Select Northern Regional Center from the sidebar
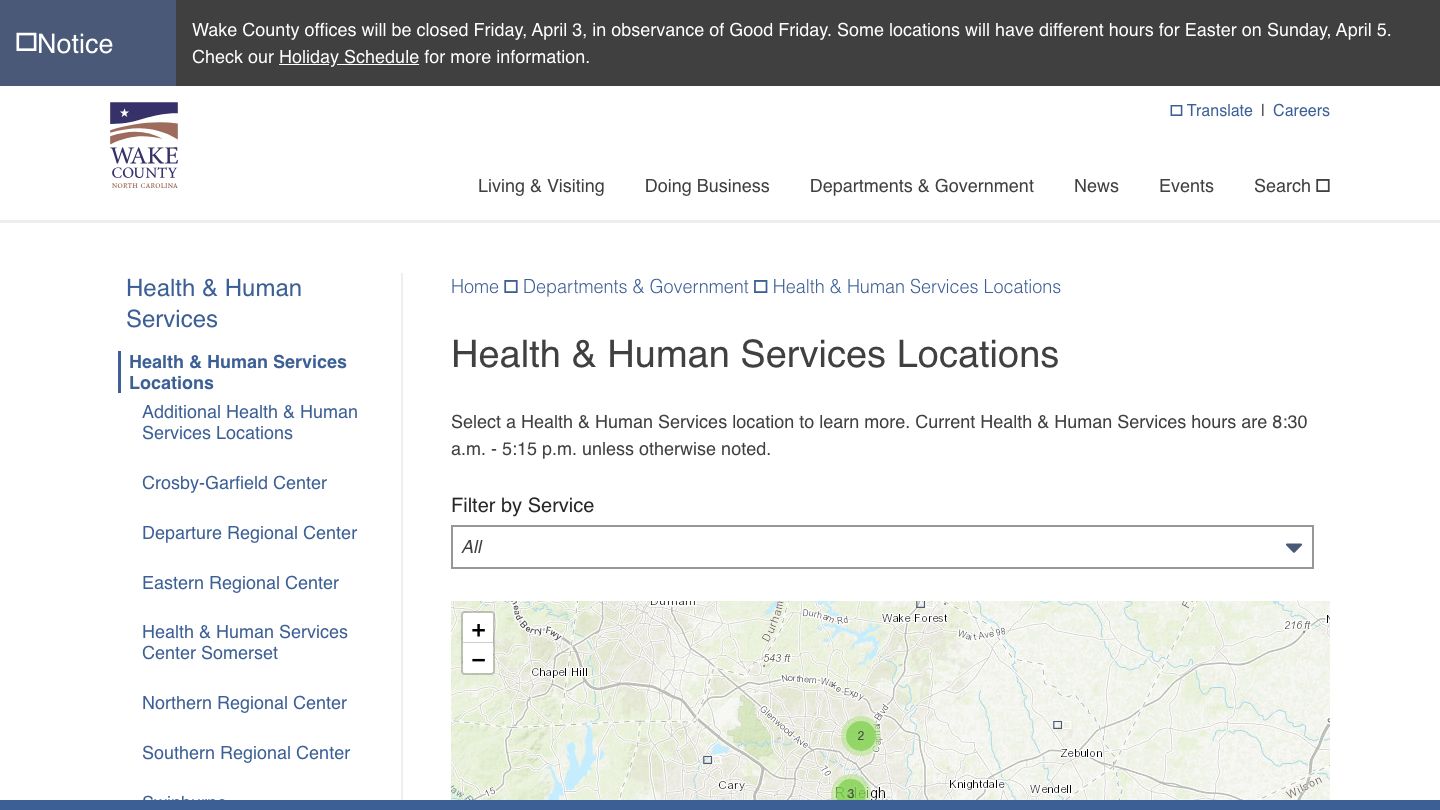 tap(244, 703)
